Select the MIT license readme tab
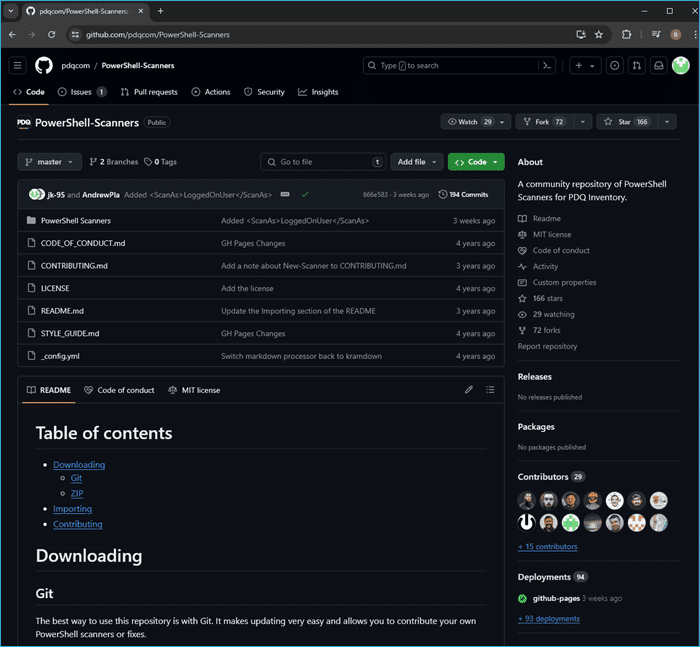The height and width of the screenshot is (647, 700). click(194, 390)
